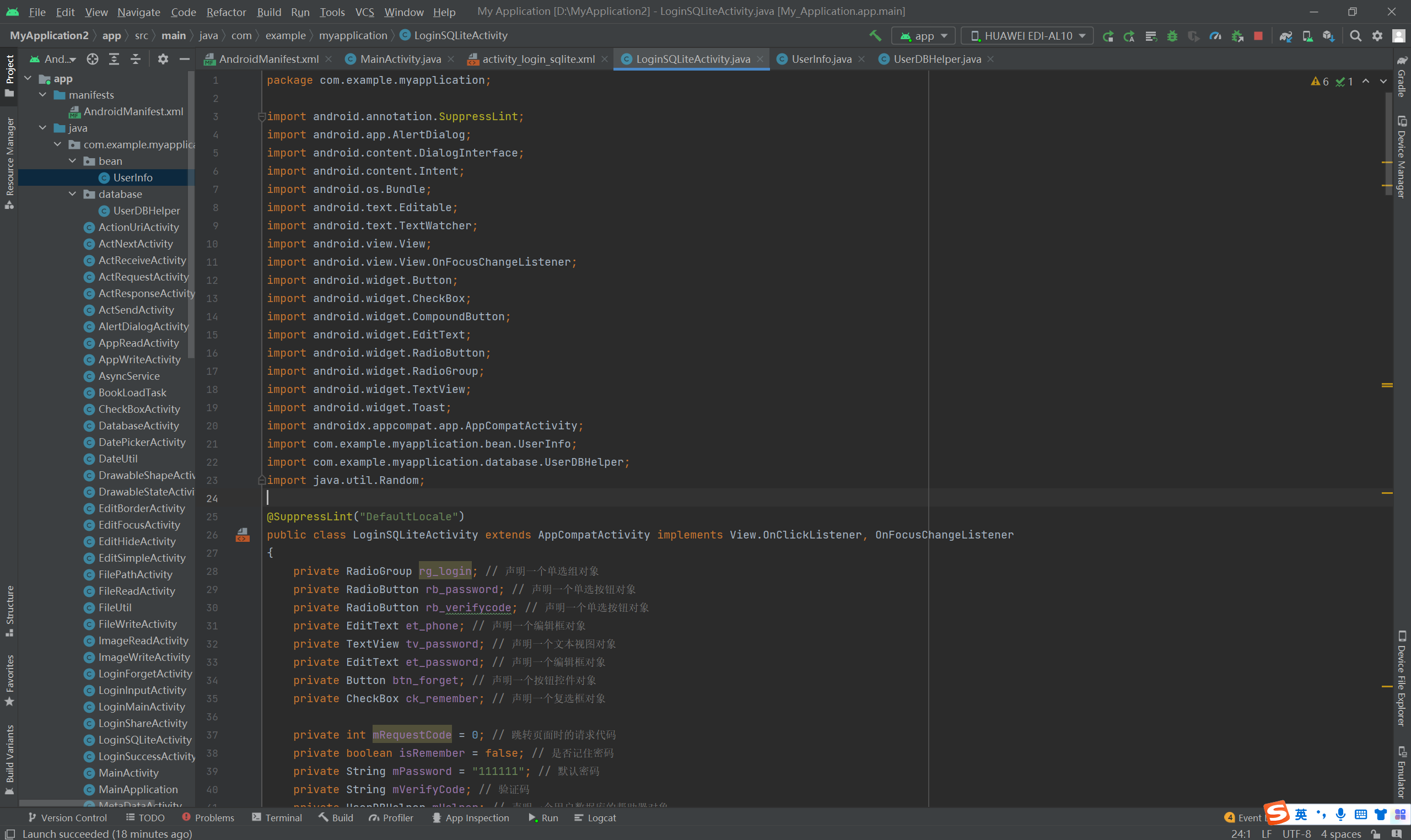
Task: Open the Logcat tool window button
Action: point(595,817)
